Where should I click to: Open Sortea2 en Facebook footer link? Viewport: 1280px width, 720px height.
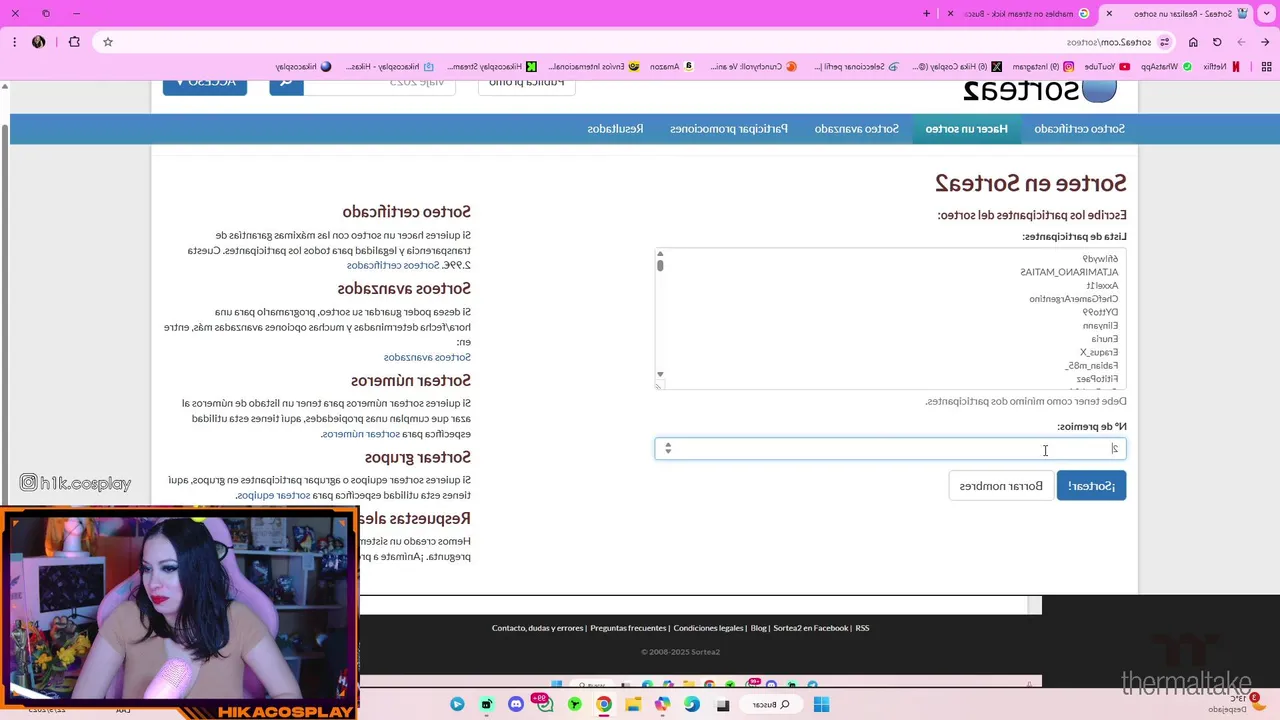[x=810, y=628]
